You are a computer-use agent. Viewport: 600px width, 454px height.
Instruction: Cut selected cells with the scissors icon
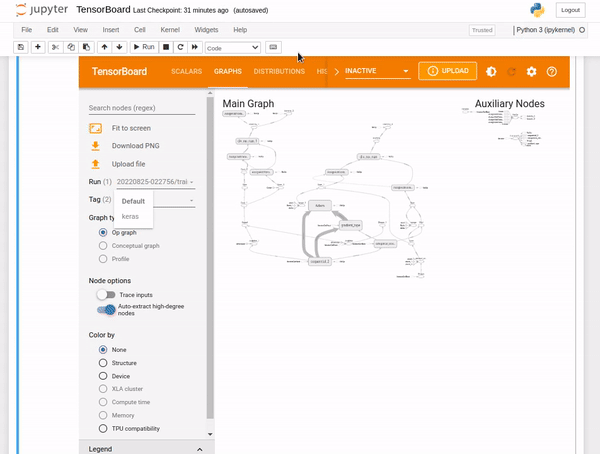[x=55, y=47]
